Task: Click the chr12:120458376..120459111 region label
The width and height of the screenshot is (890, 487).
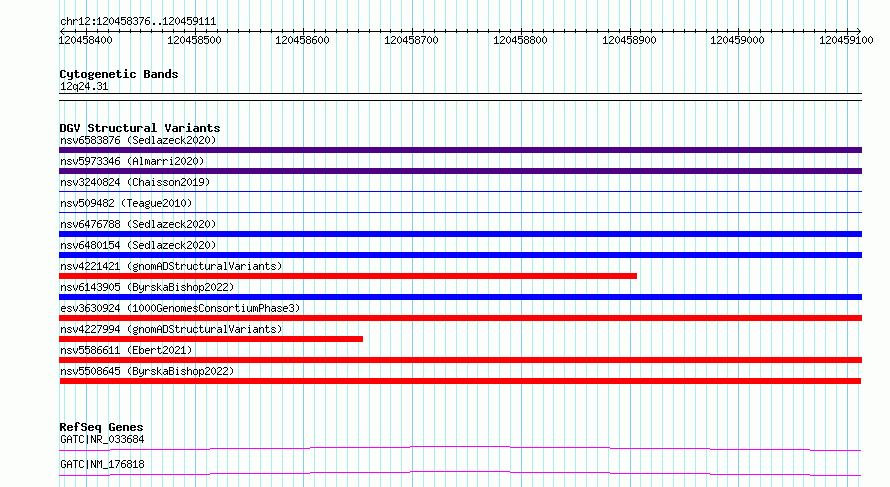Action: click(138, 22)
